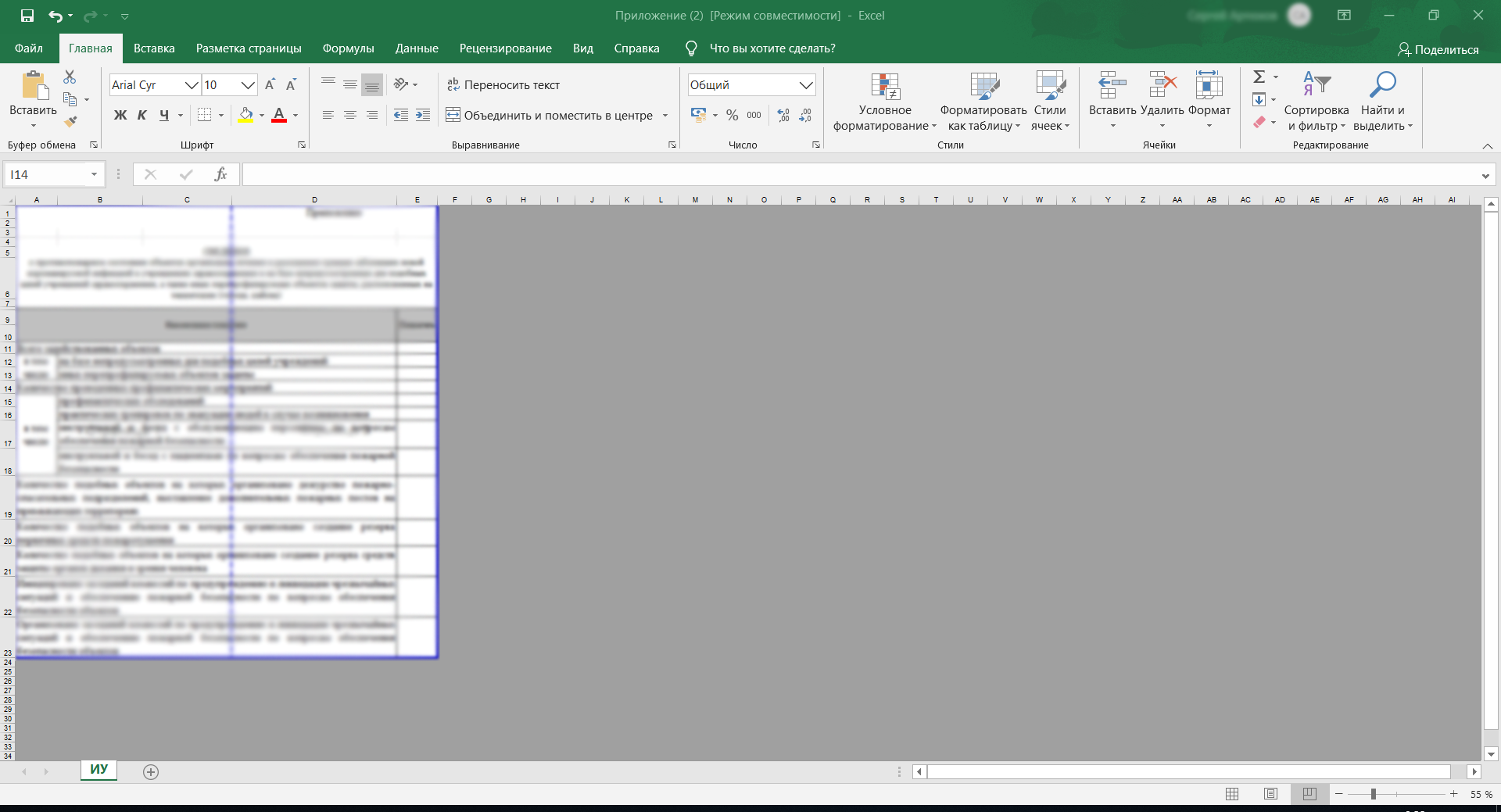Select the ИУ sheet tab
This screenshot has height=812, width=1501.
(99, 769)
